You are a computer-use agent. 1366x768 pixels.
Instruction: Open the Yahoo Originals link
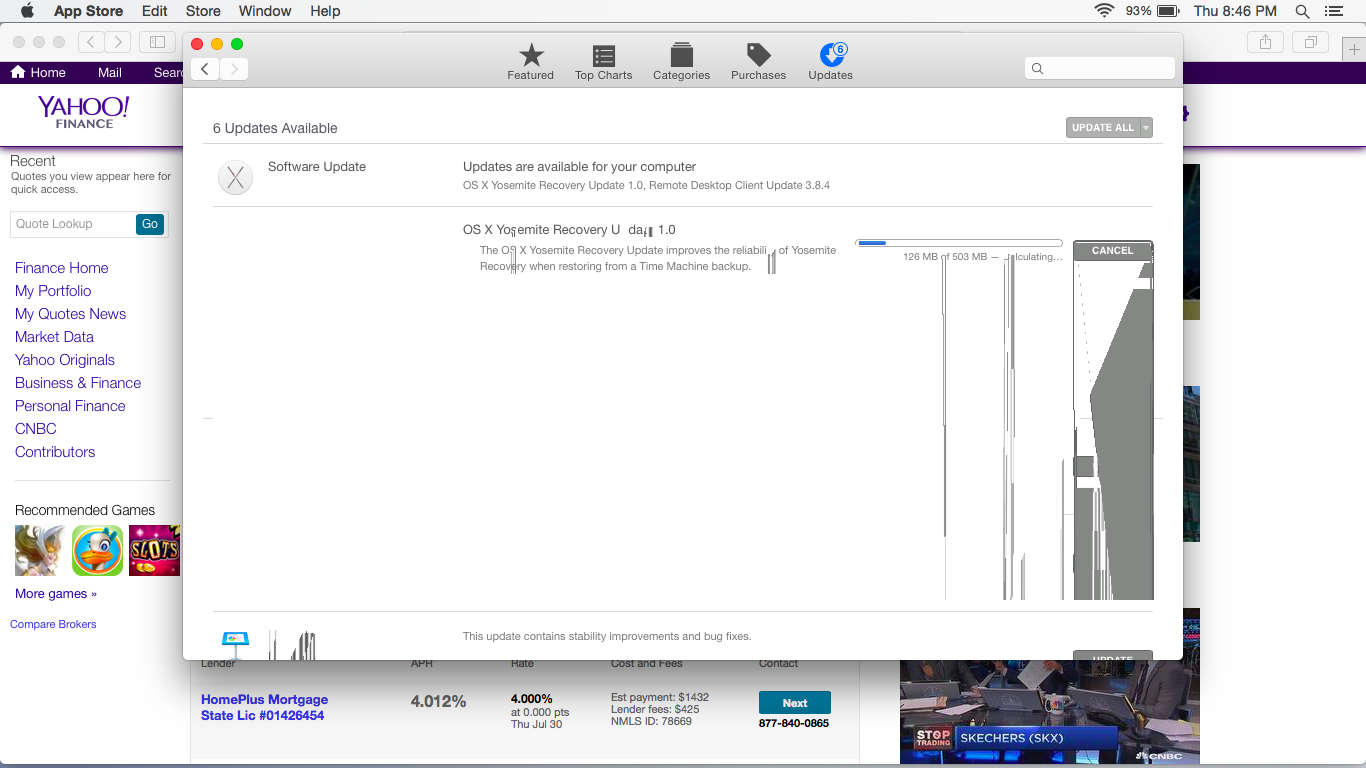coord(65,360)
